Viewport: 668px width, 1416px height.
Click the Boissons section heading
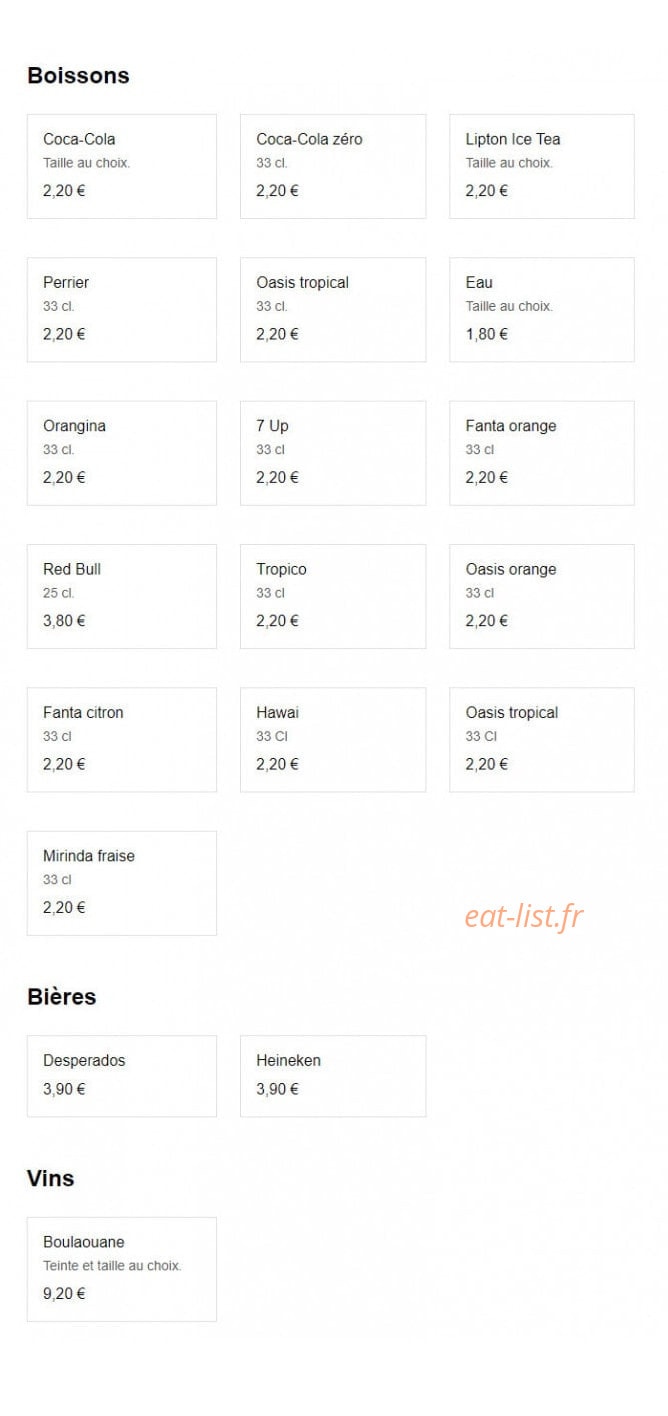click(x=78, y=75)
